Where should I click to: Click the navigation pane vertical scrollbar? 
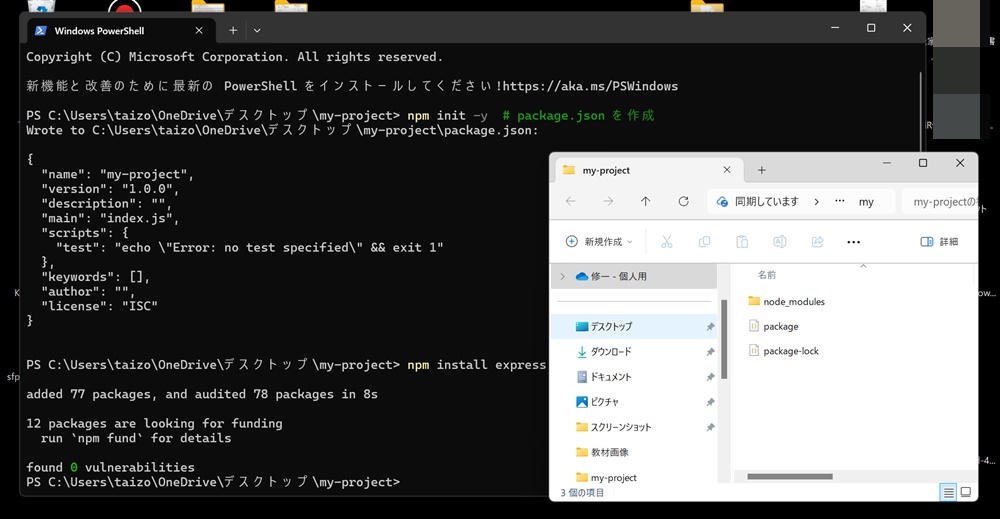(x=724, y=339)
